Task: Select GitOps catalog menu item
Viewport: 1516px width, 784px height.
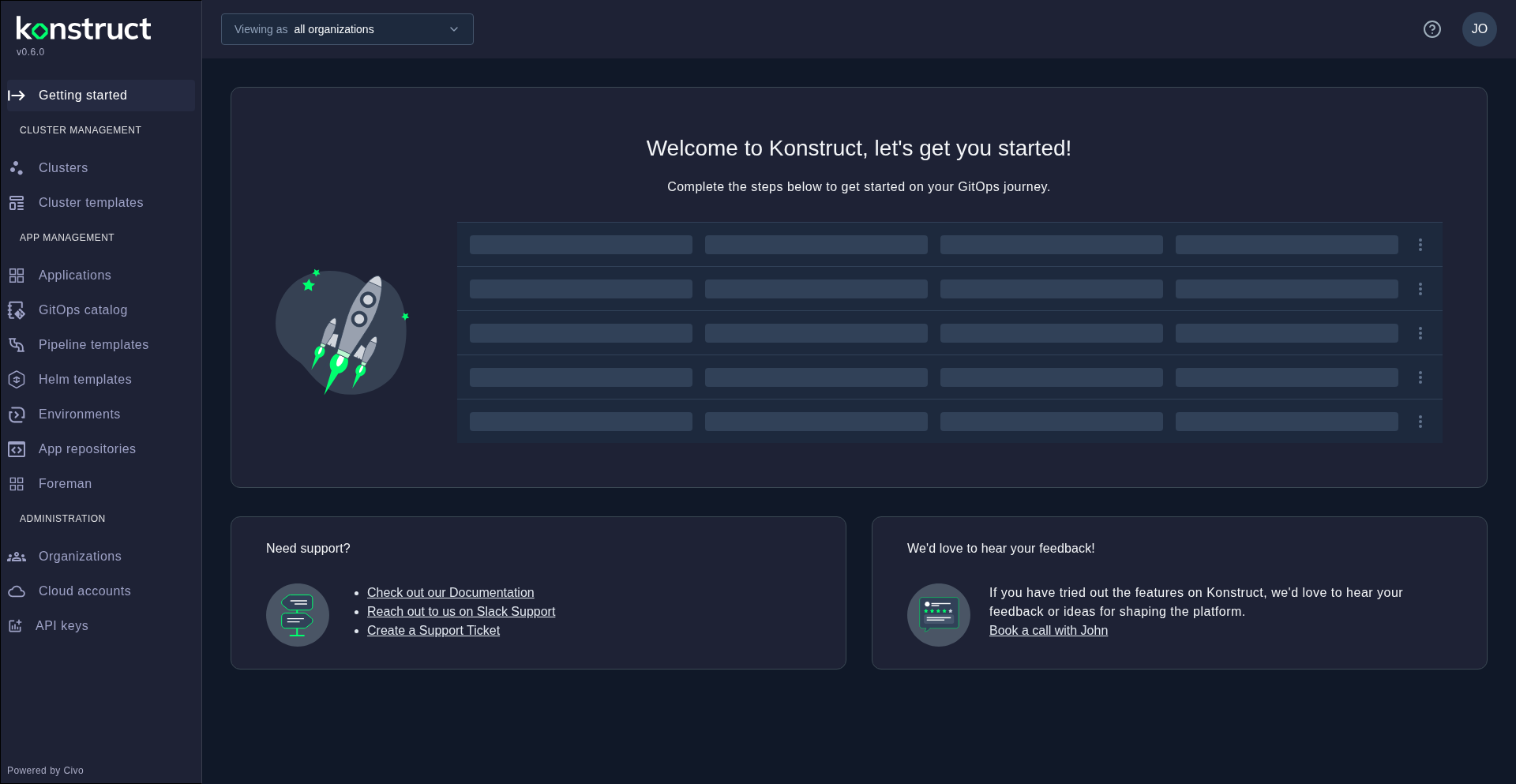Action: [x=101, y=310]
